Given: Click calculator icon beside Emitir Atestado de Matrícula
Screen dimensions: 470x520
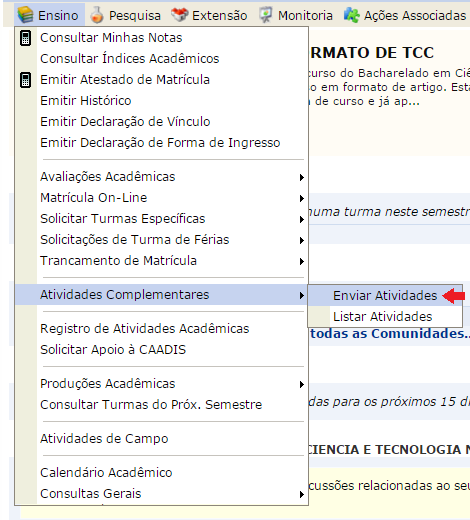Looking at the screenshot, I should tap(26, 80).
